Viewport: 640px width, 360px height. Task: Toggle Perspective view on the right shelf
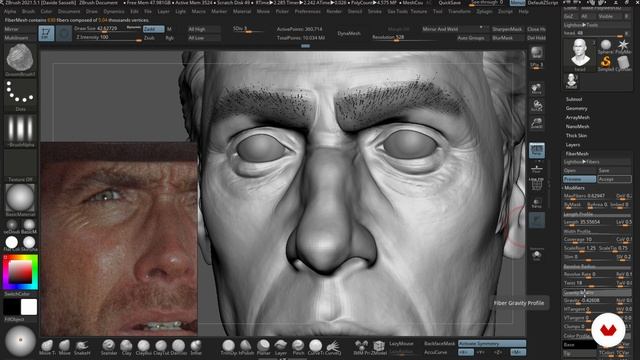click(536, 150)
